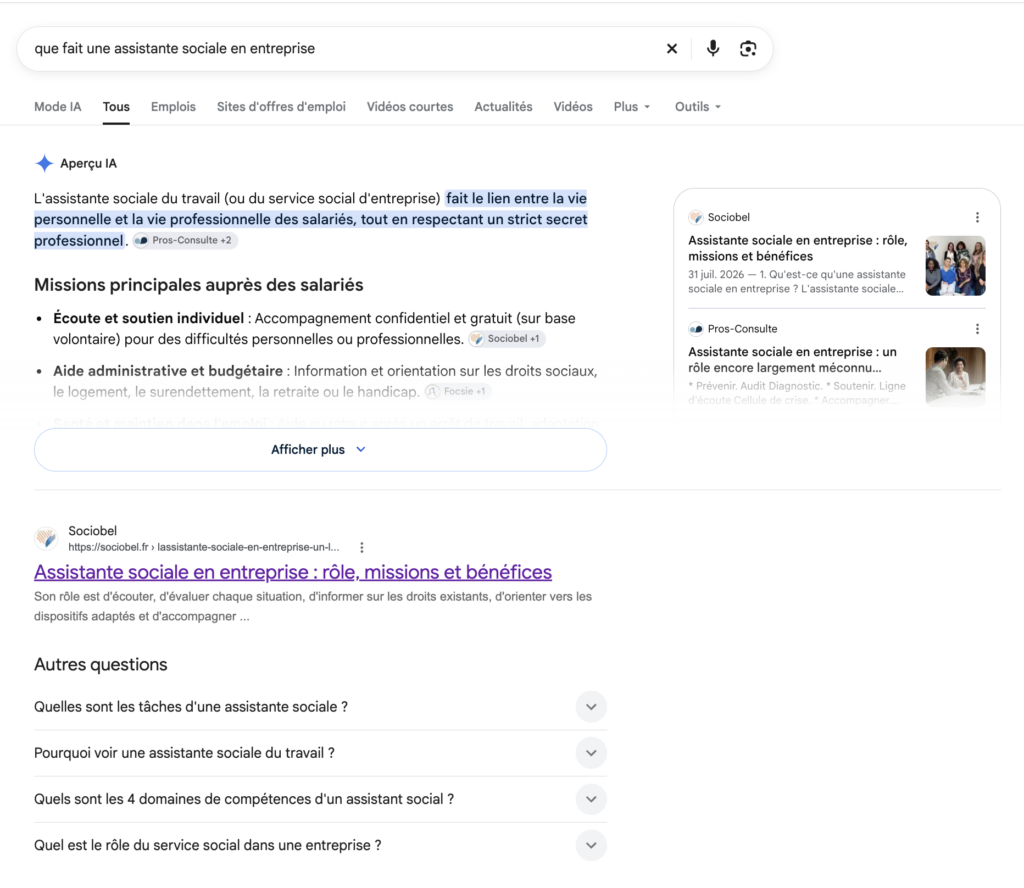
Task: Click the sociobel.fr URL breadcrumb
Action: [204, 547]
